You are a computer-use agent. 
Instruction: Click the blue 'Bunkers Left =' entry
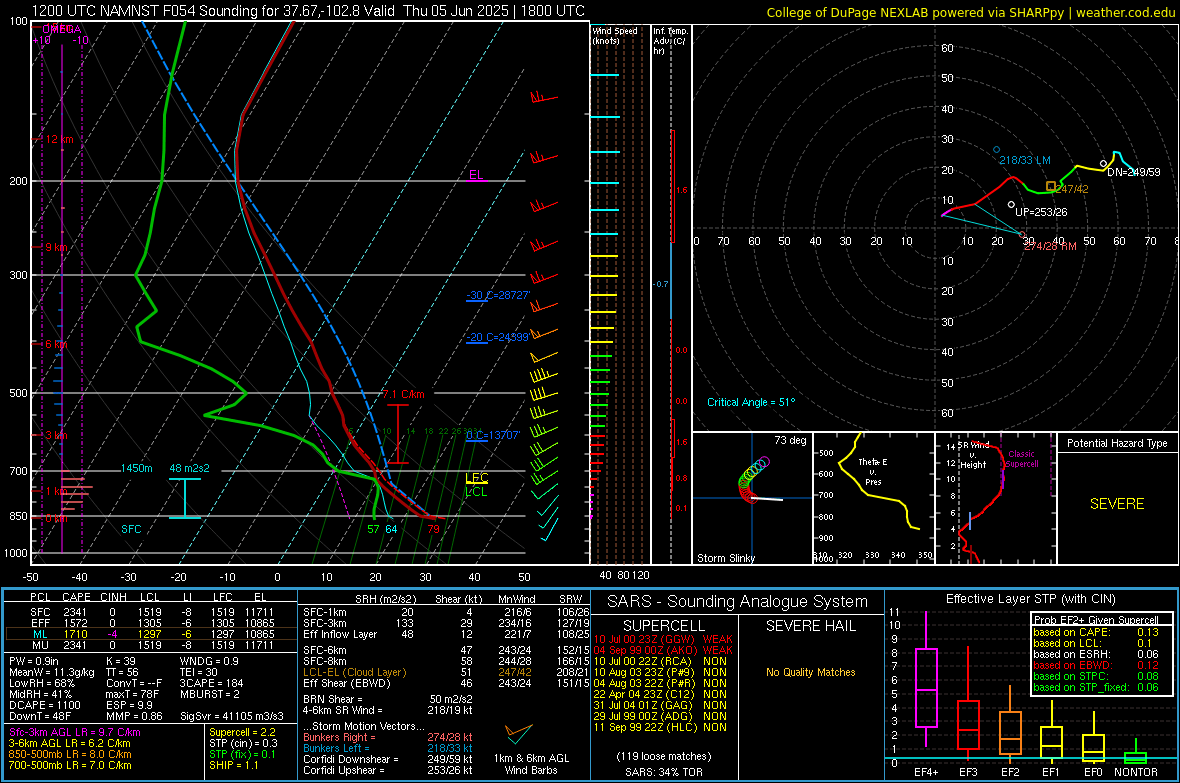pyautogui.click(x=388, y=748)
